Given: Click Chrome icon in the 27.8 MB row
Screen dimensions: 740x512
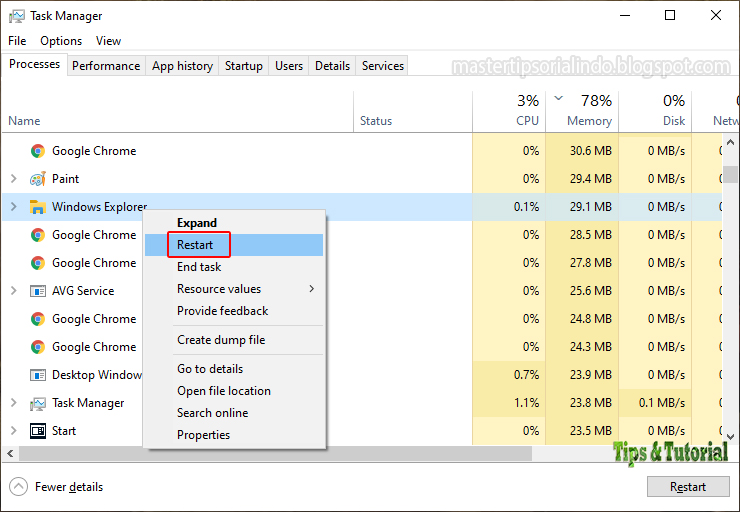Looking at the screenshot, I should point(38,263).
